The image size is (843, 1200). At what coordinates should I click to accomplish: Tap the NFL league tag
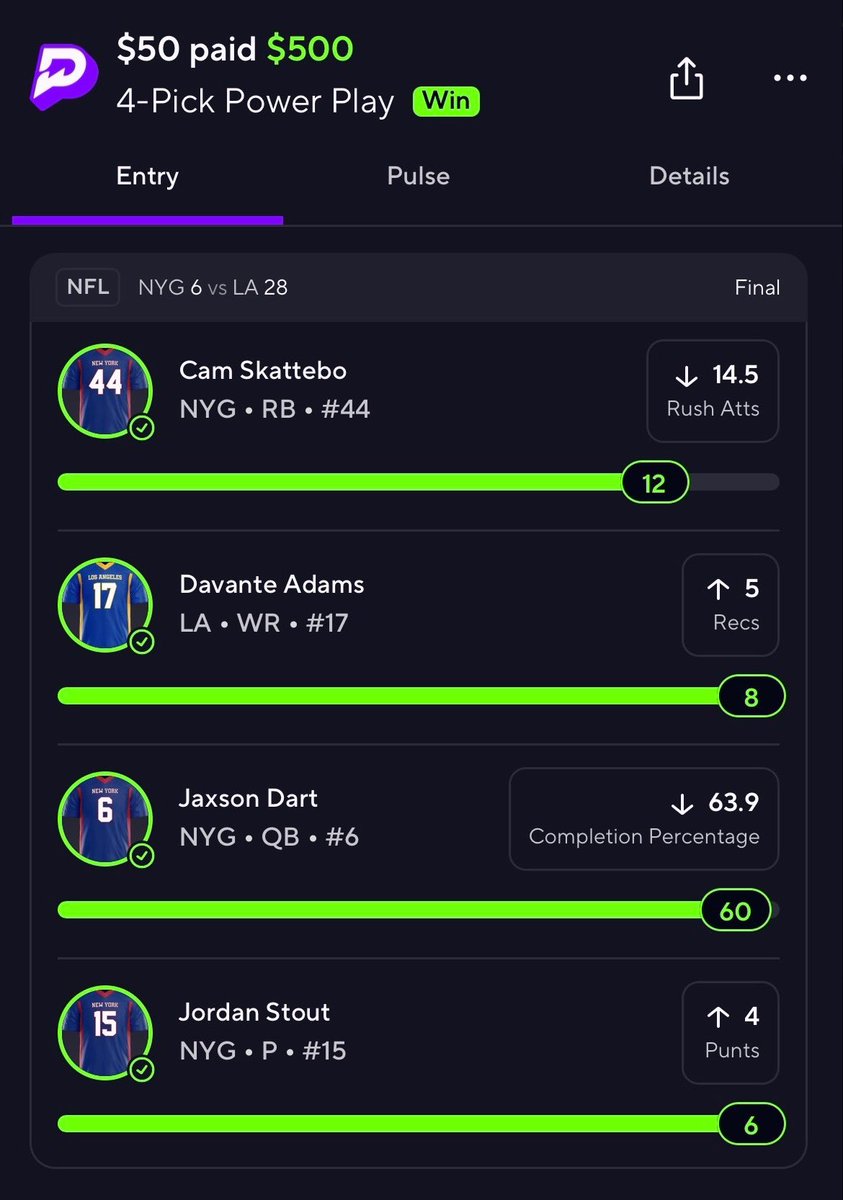click(88, 287)
